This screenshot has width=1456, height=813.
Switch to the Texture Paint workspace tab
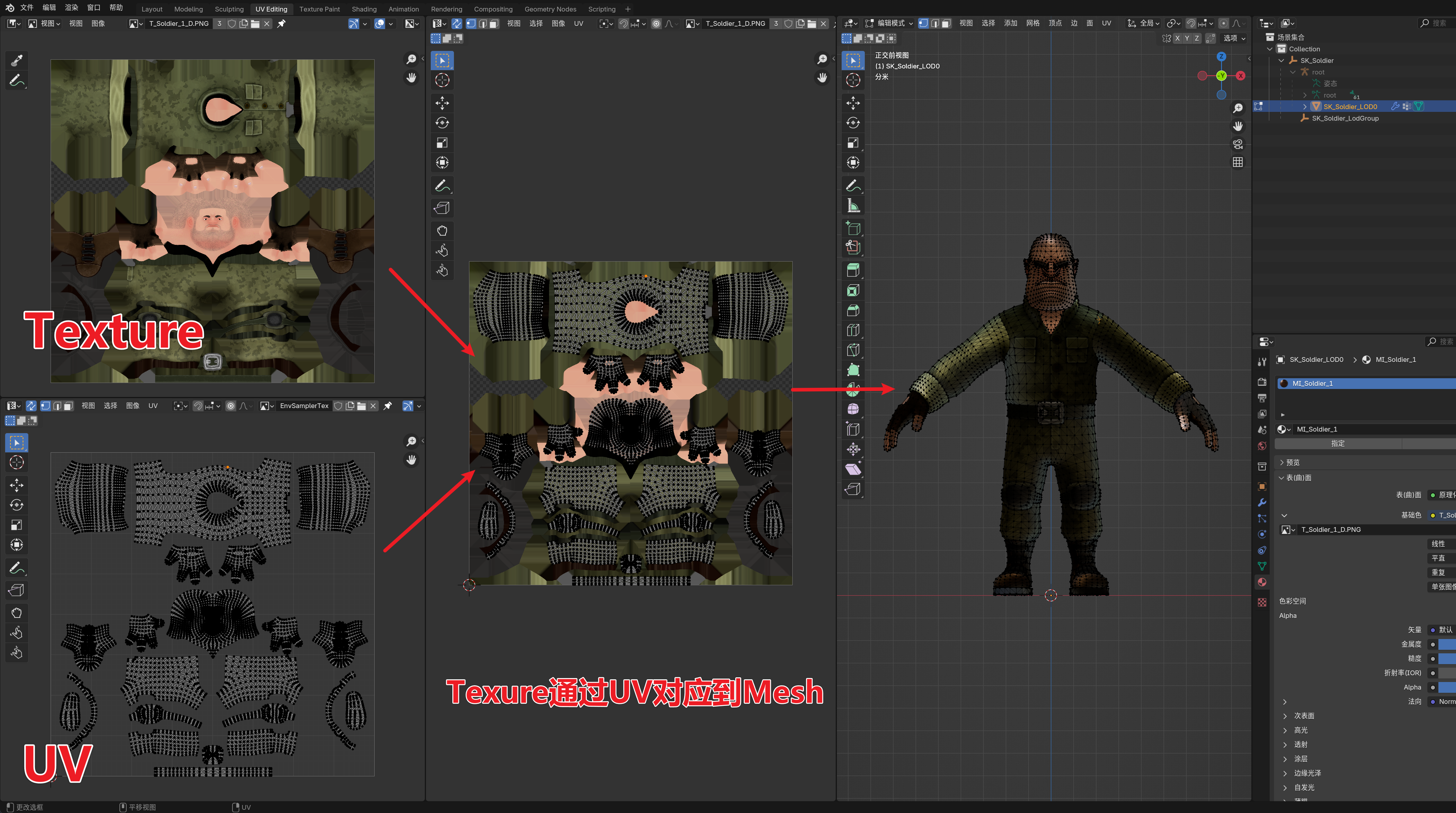[x=319, y=9]
